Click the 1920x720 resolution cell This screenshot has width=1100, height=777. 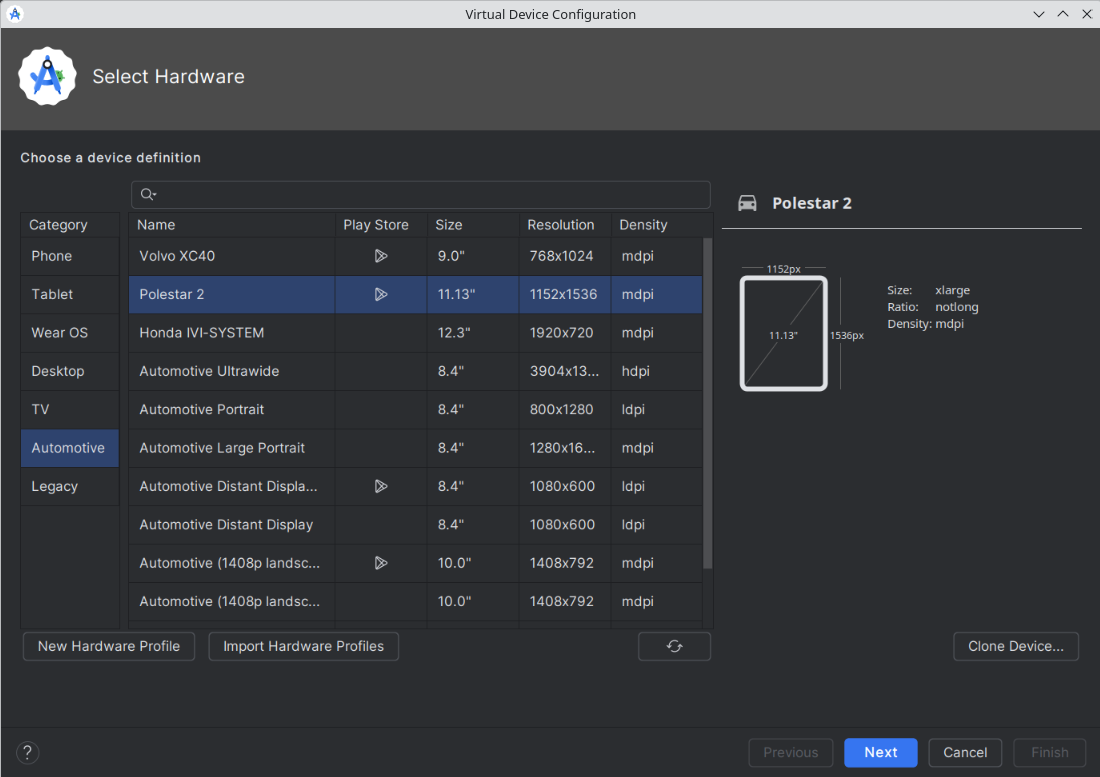(565, 333)
